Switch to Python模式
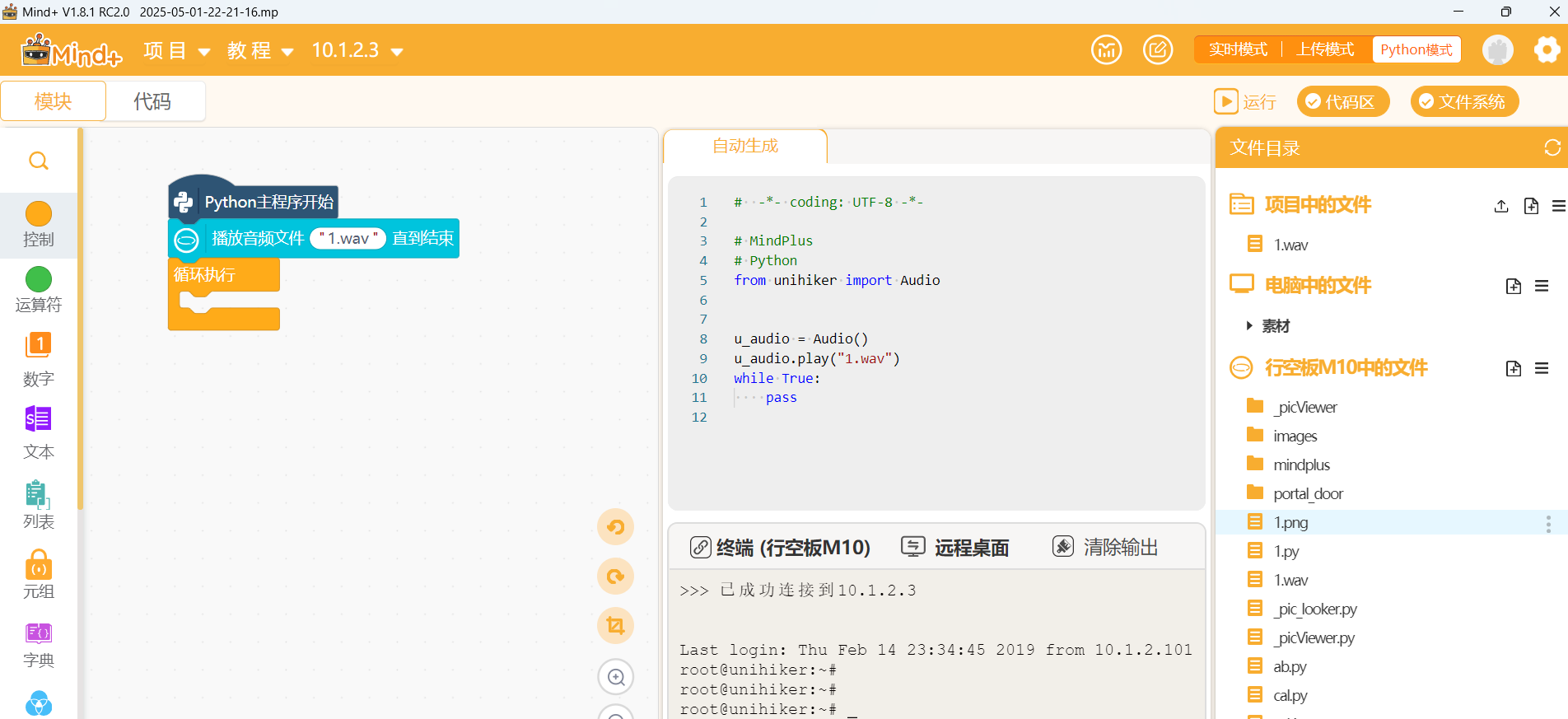 pos(1416,49)
